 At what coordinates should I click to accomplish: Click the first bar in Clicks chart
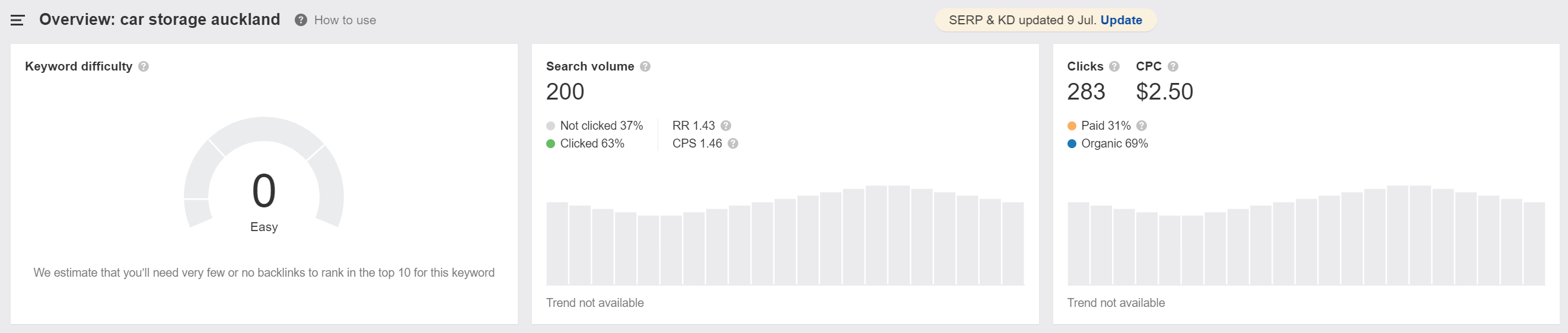coord(1078,243)
